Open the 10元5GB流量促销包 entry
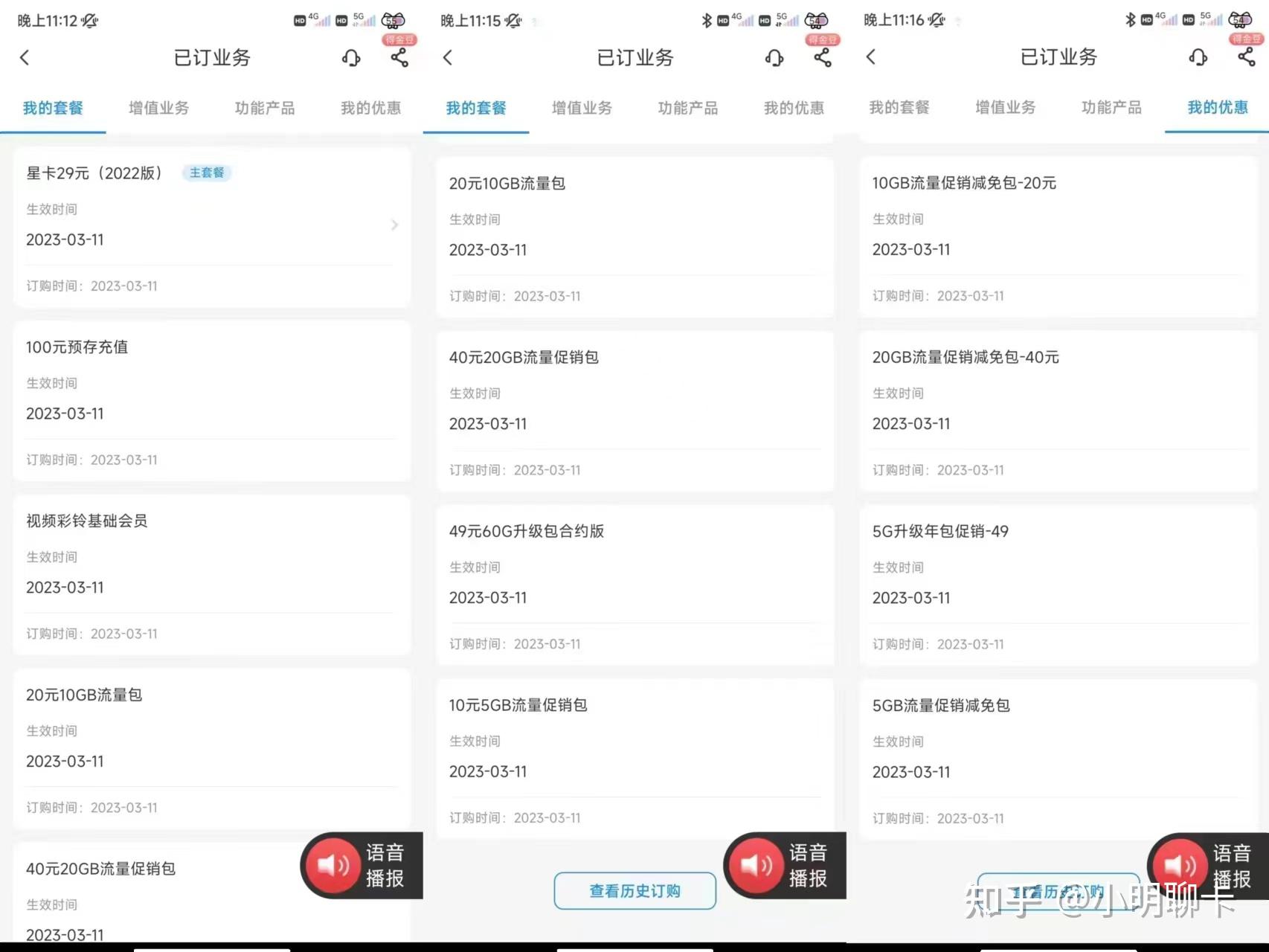This screenshot has width=1269, height=952. 635,759
